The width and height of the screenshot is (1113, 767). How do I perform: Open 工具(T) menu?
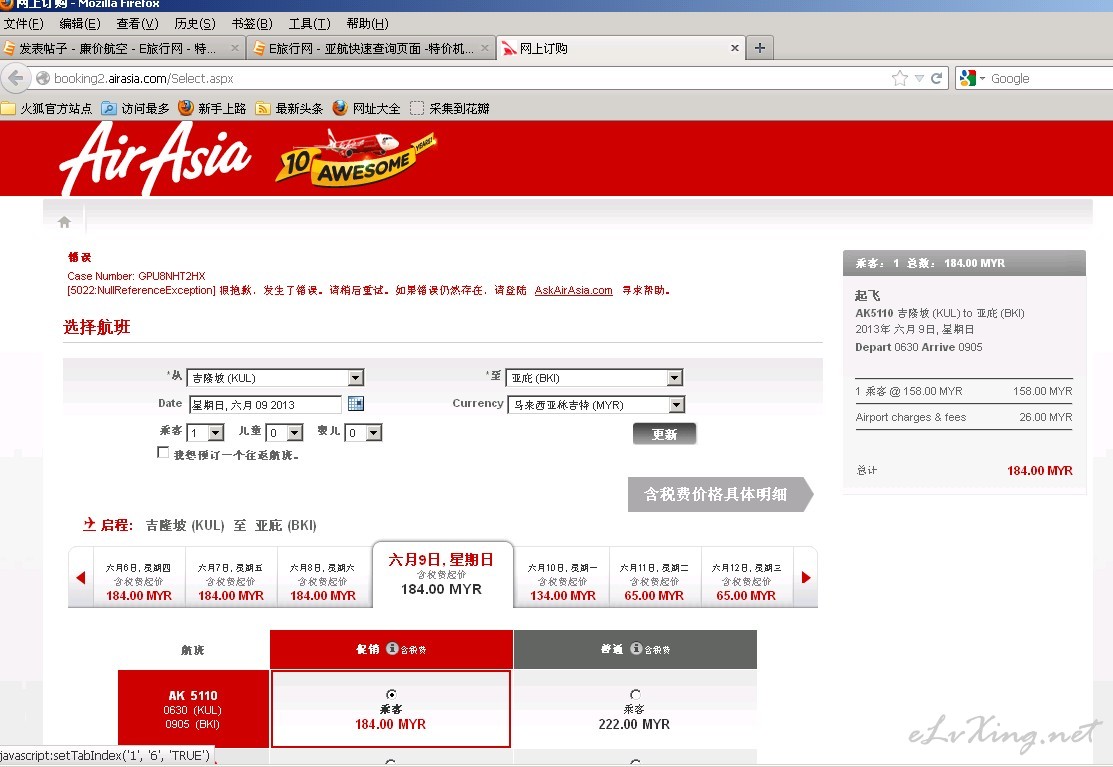309,23
